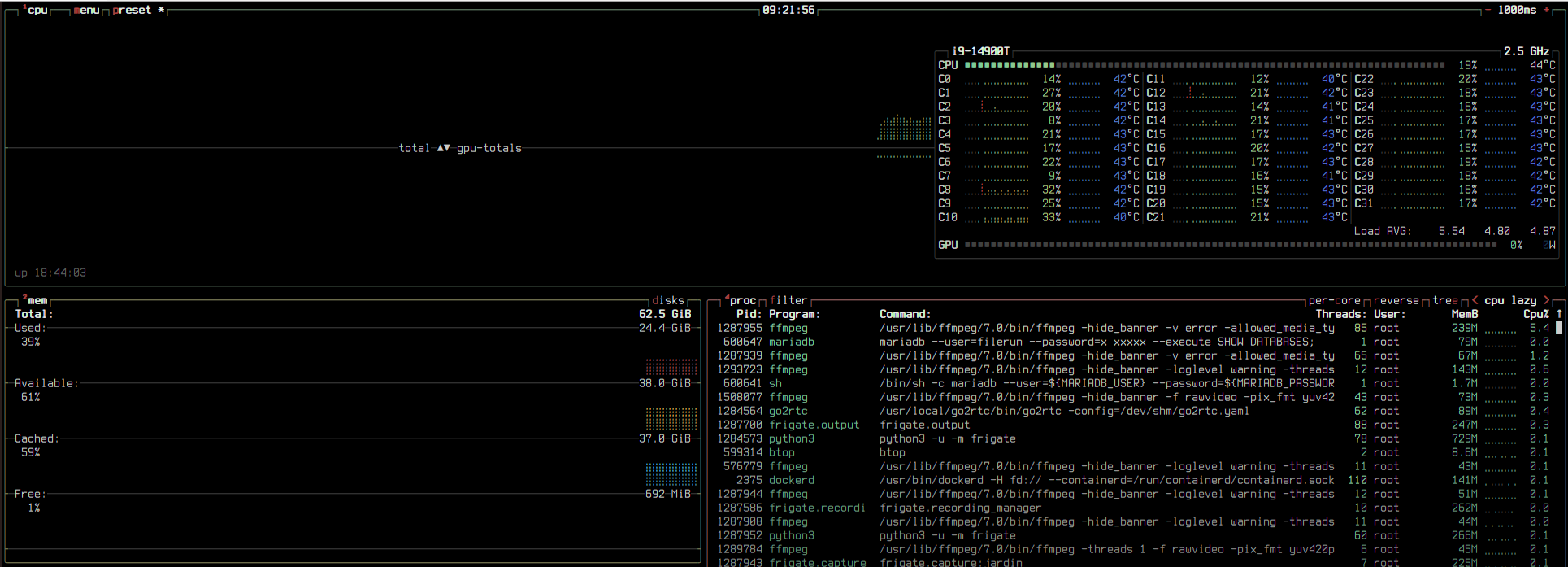The width and height of the screenshot is (1568, 567).
Task: Click the up arrow above the process scrollbar
Action: tap(1558, 314)
